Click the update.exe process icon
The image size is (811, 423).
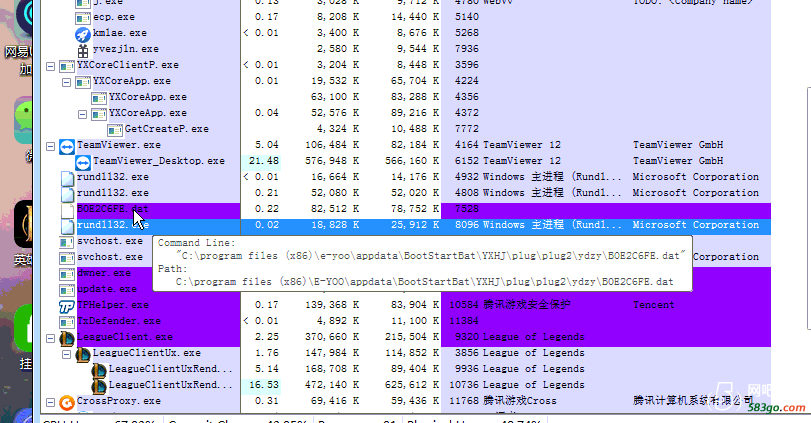coord(67,291)
